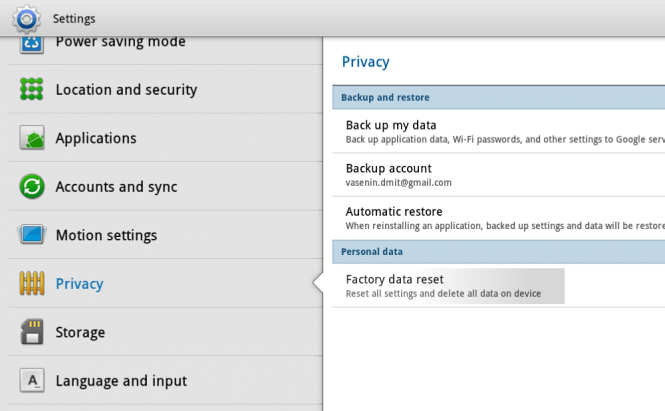Tap the Motion settings tablet icon

pyautogui.click(x=32, y=235)
